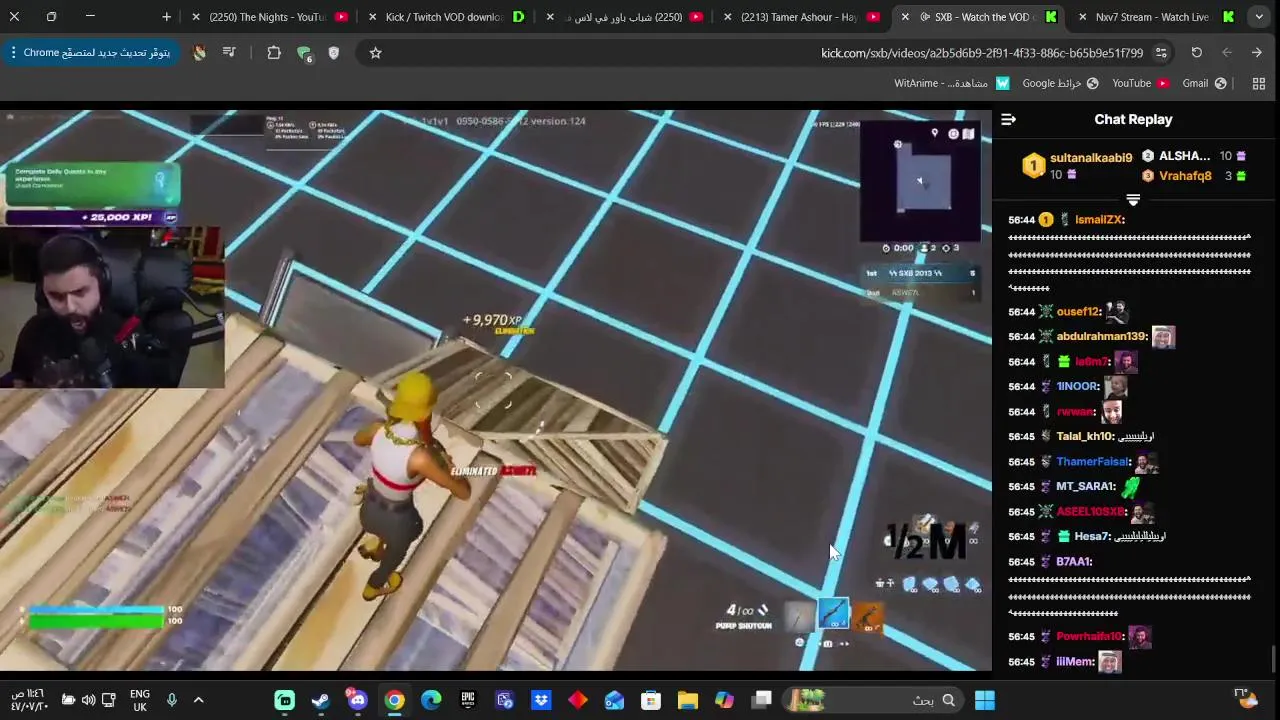This screenshot has height=720, width=1280.
Task: Reload the current page
Action: [1196, 53]
